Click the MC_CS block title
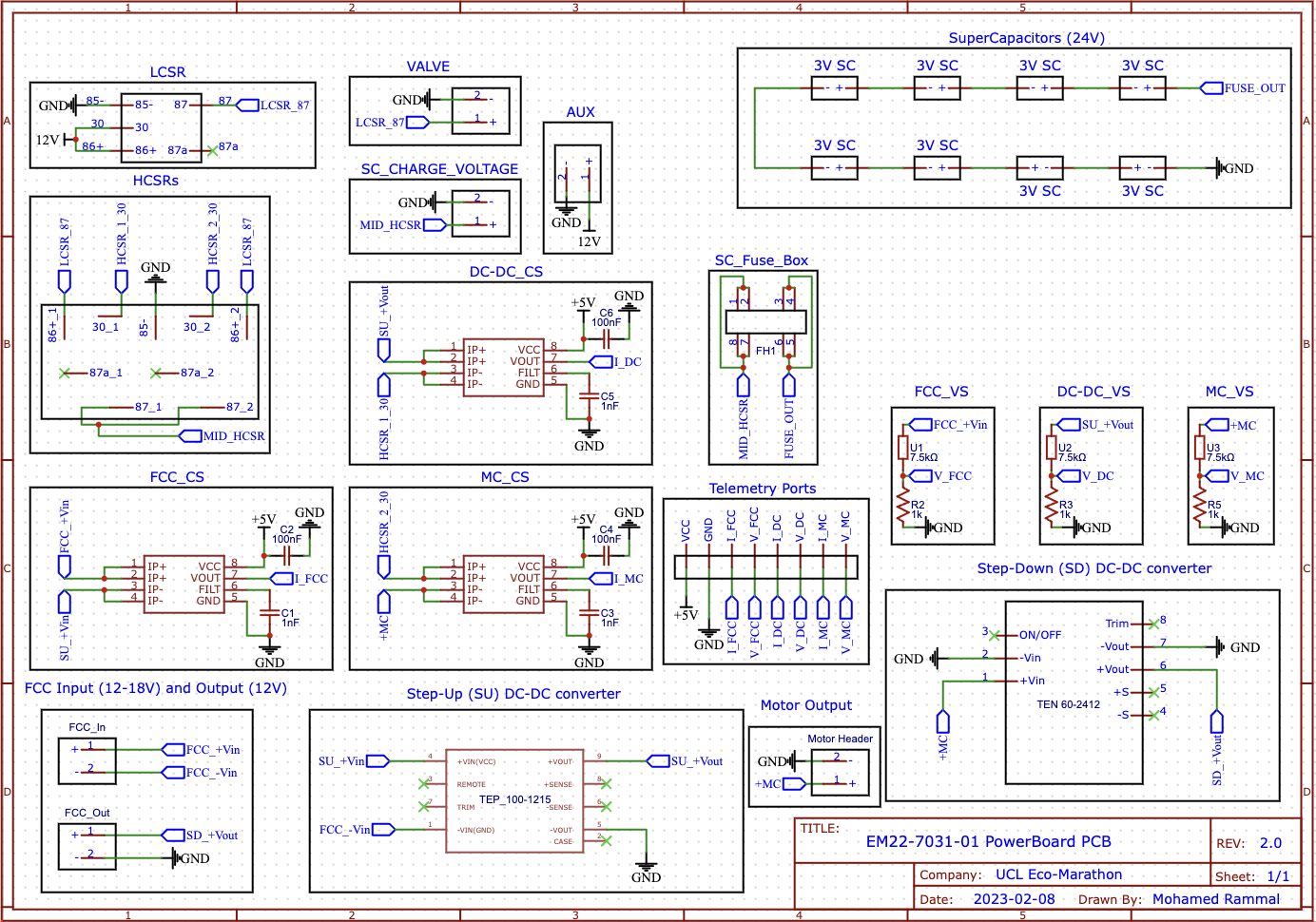The height and width of the screenshot is (922, 1316). click(x=506, y=477)
